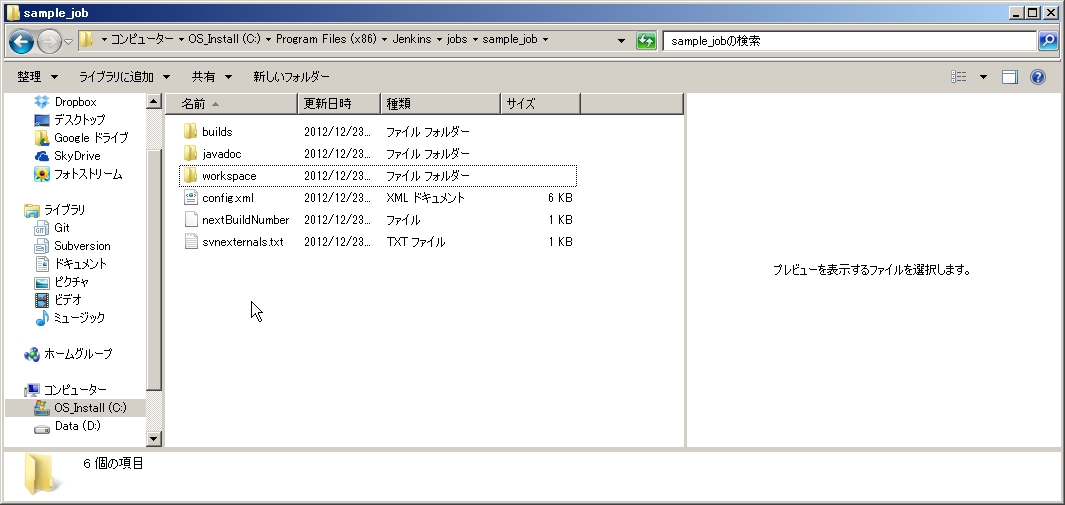This screenshot has width=1065, height=505.
Task: Open the ドキュメント library
Action: pos(80,263)
